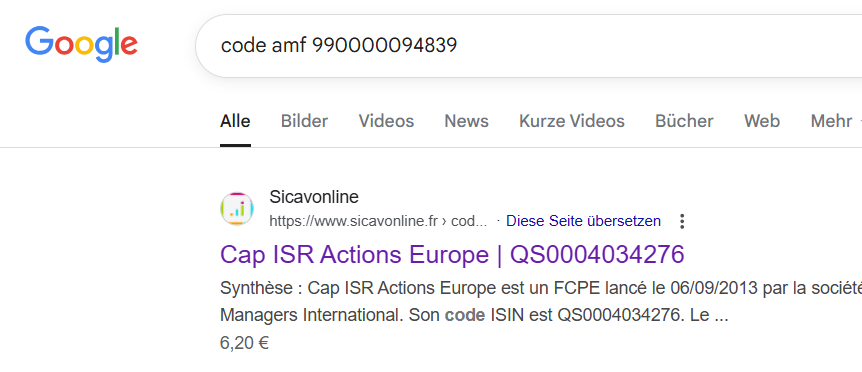862x372 pixels.
Task: Focus the search box containing 'code amf'
Action: coord(528,46)
